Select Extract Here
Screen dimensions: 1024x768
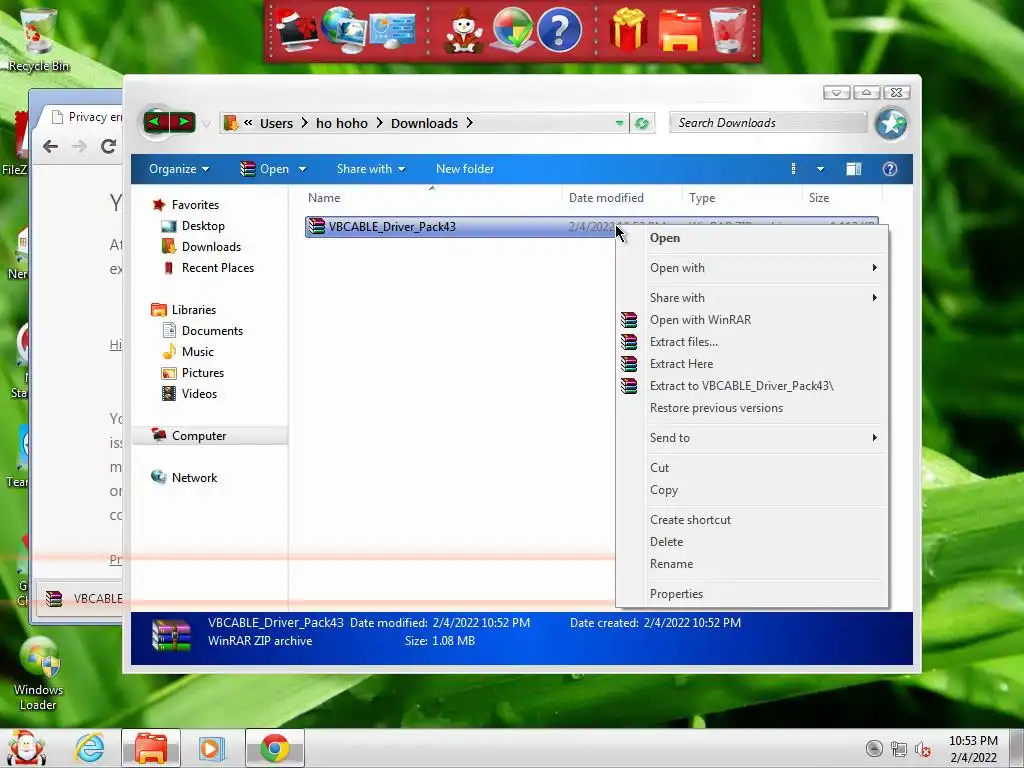tap(752, 364)
